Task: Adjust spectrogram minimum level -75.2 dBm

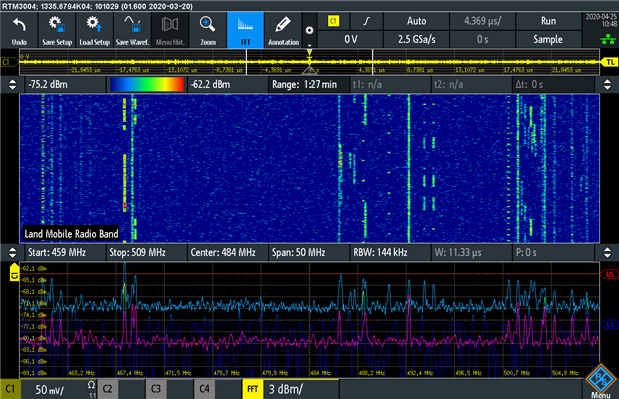Action: (65, 84)
